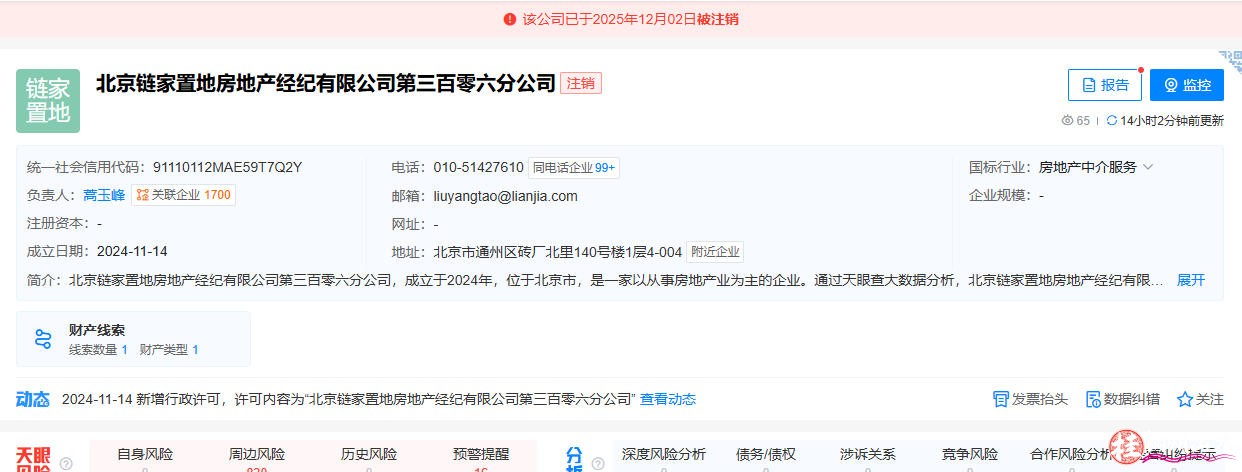The height and width of the screenshot is (472, 1242).
Task: Click the help icon next to 天眼风险
Action: [66, 463]
